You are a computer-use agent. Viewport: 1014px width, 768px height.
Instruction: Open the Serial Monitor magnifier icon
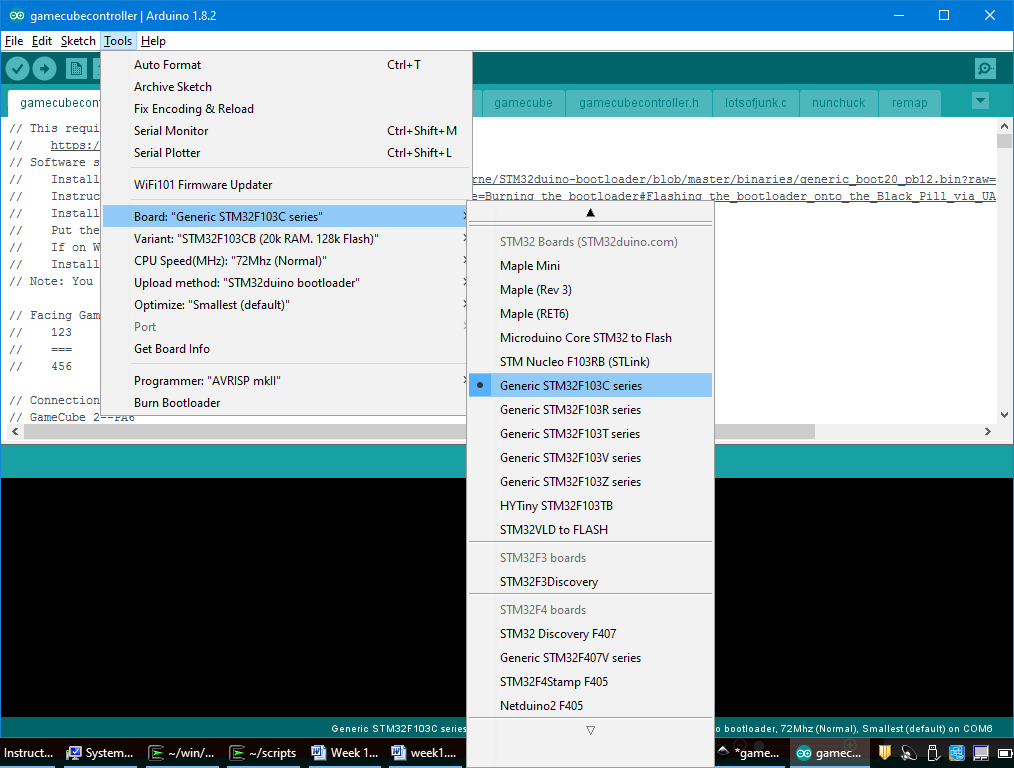[985, 68]
